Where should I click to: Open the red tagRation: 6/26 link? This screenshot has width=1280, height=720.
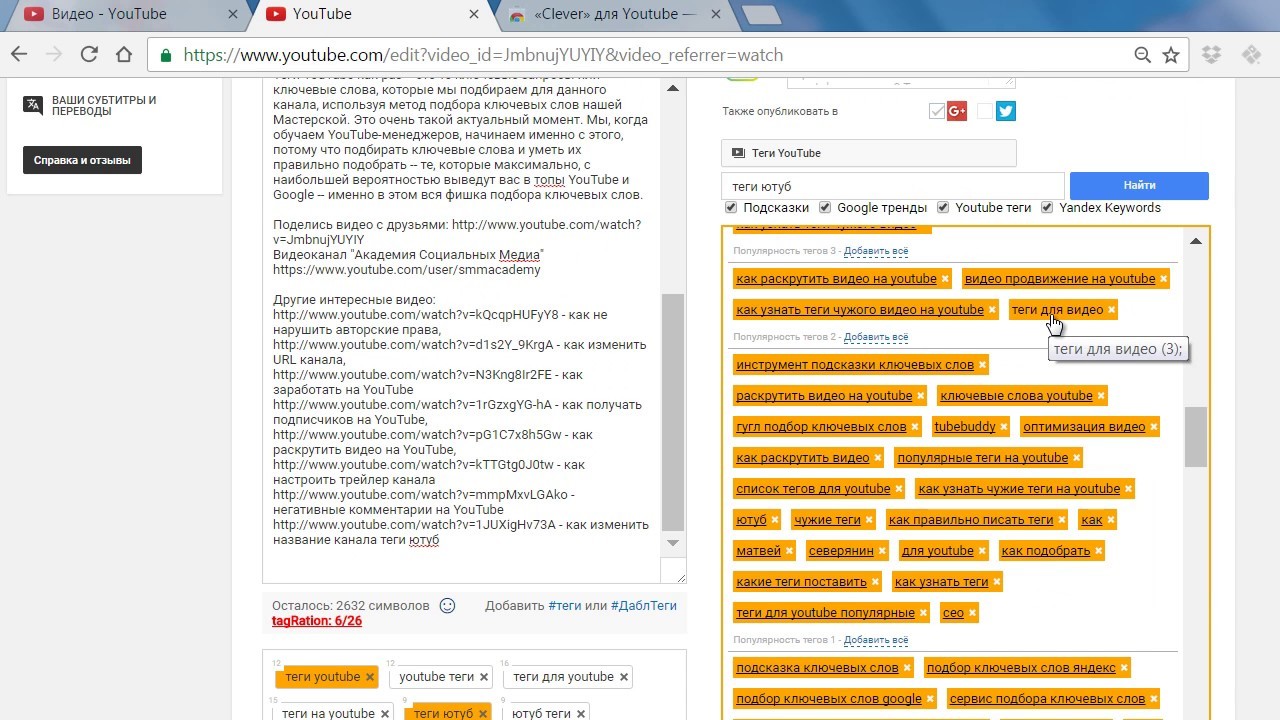click(317, 621)
